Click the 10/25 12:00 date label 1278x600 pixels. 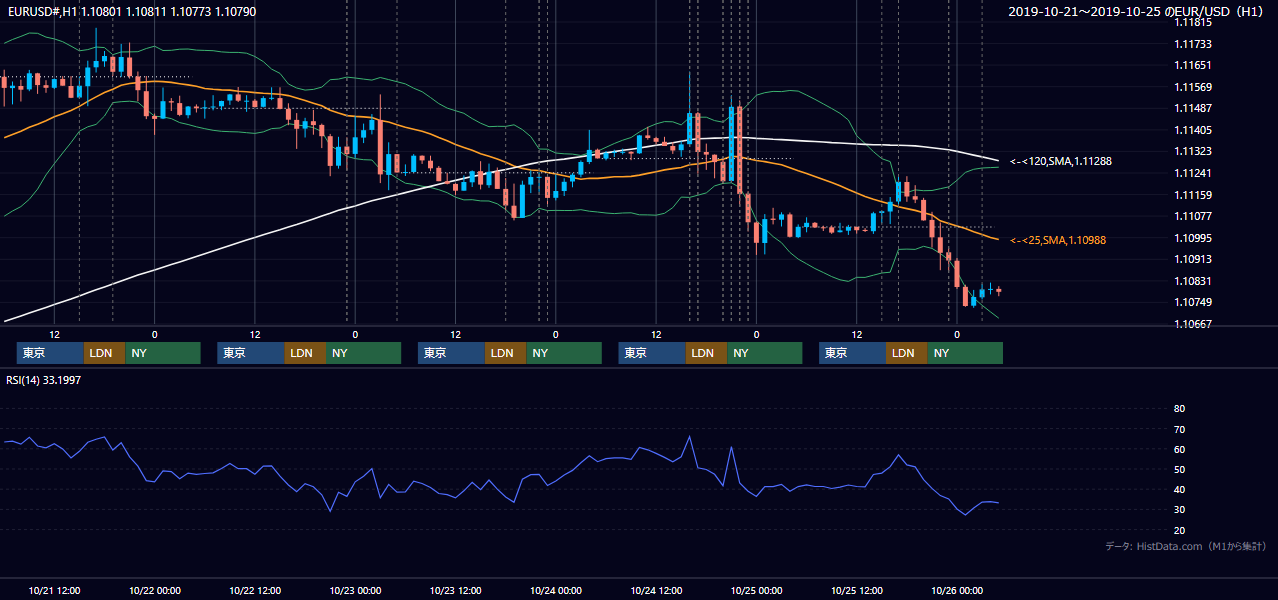(x=857, y=590)
